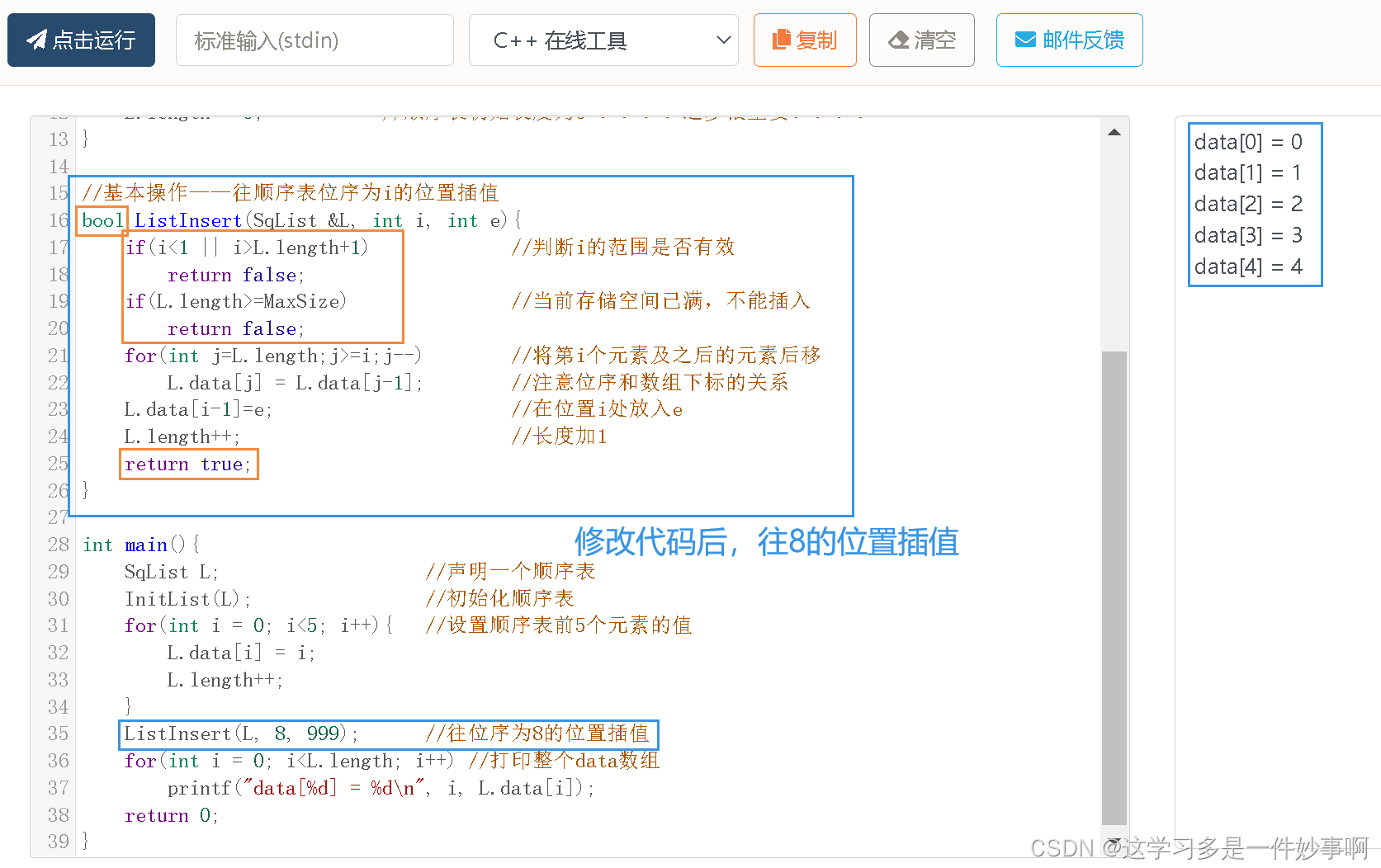Click the output line data[0] = 0
Viewport: 1381px width, 868px height.
(1248, 142)
